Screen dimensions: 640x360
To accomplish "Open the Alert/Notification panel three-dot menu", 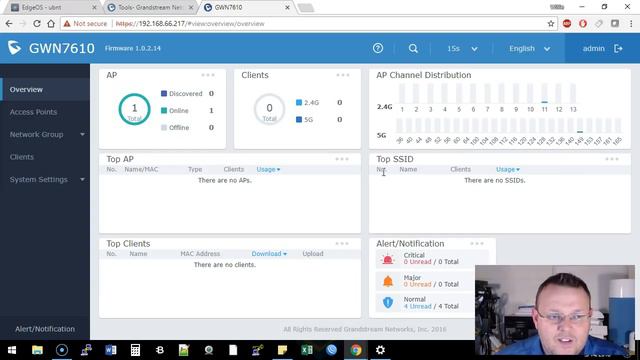I will point(477,244).
